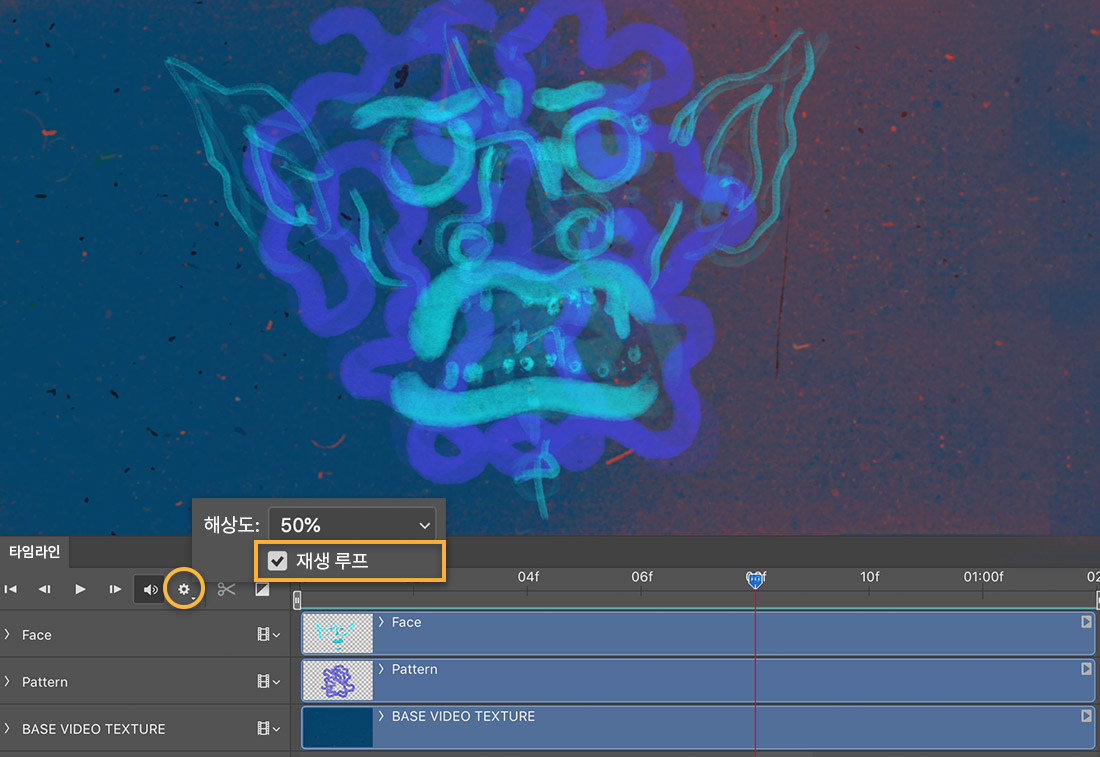1100x757 pixels.
Task: Expand Pattern clip chevron in timeline
Action: [x=381, y=669]
